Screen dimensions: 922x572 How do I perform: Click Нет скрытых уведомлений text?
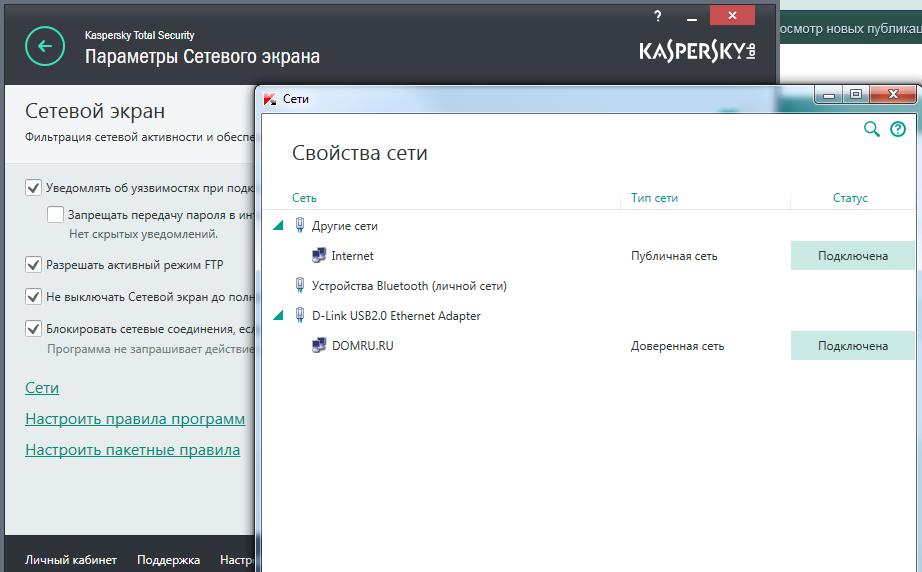click(143, 234)
